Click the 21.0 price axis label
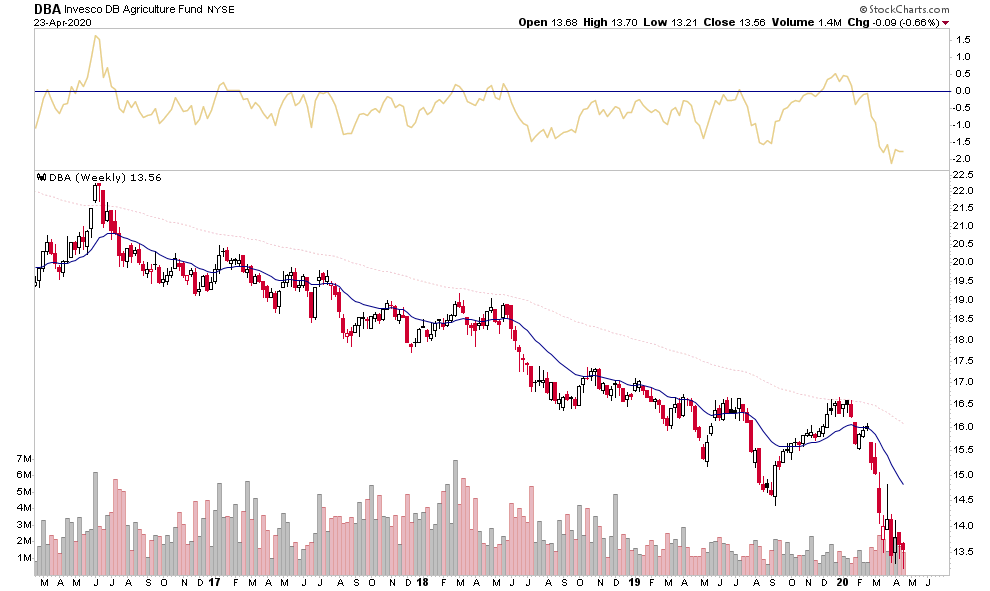Image resolution: width=990 pixels, height=591 pixels. pyautogui.click(x=963, y=226)
